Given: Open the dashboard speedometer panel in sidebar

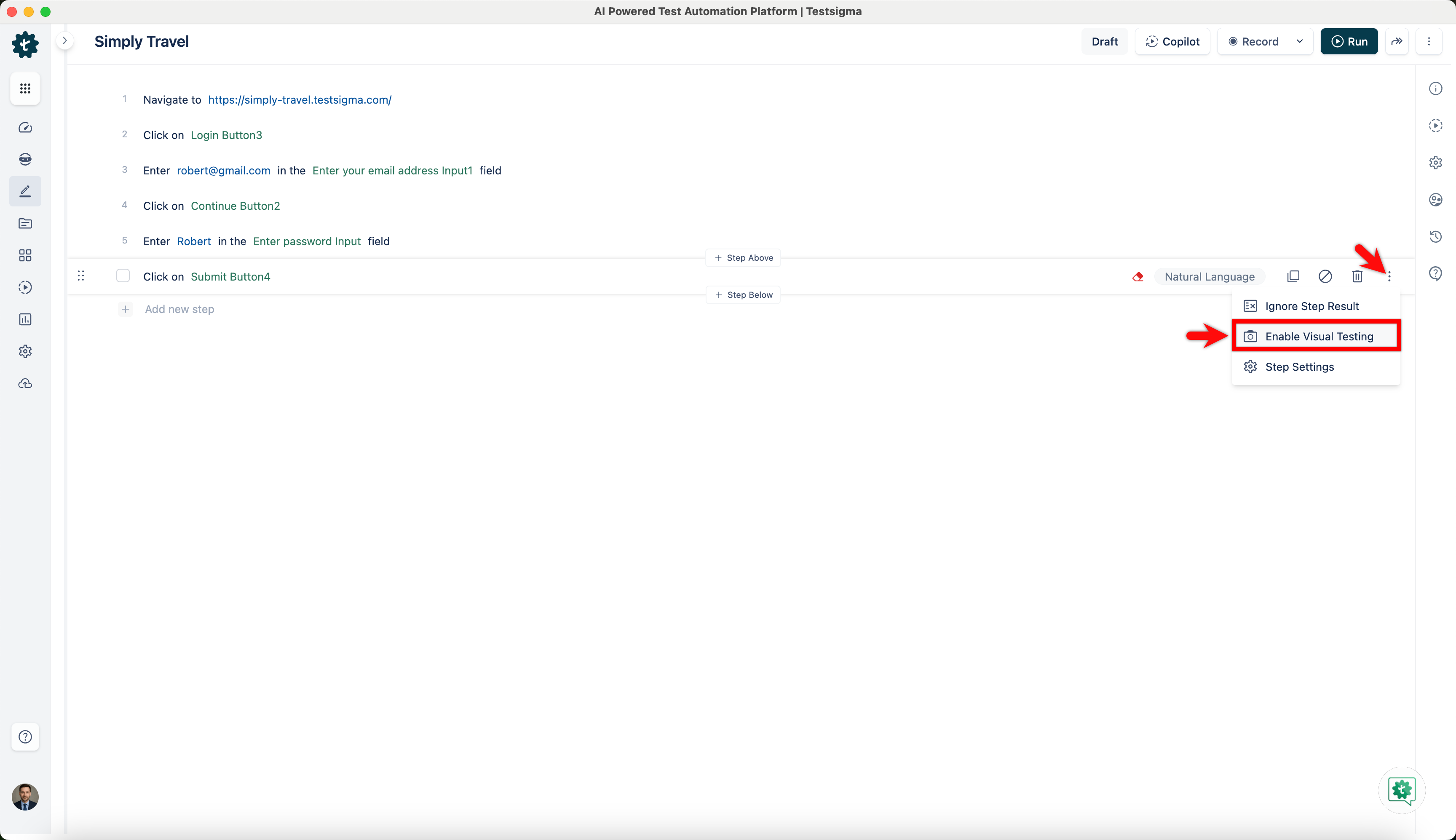Looking at the screenshot, I should (x=25, y=128).
